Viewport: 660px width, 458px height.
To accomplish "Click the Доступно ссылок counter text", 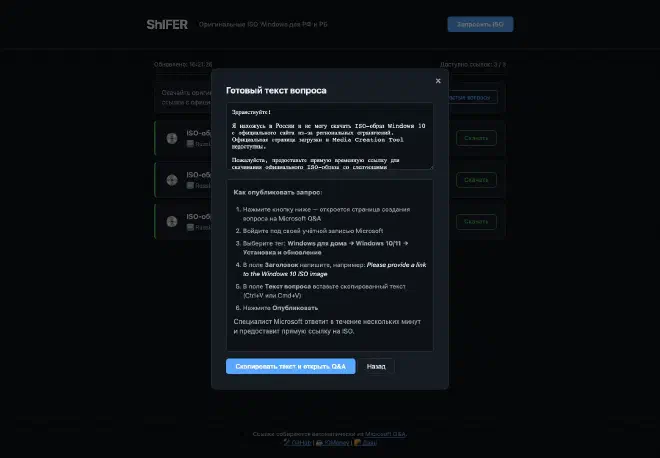I will coord(473,64).
